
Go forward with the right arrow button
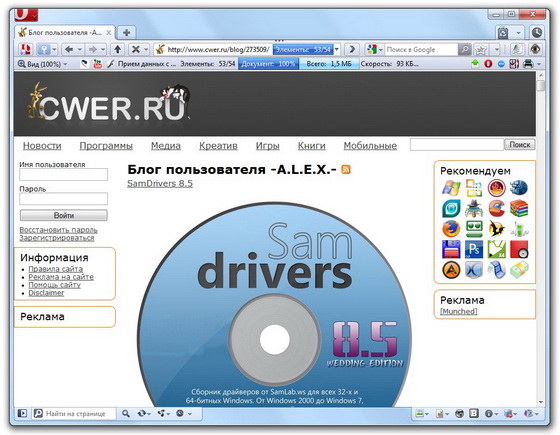[x=92, y=49]
